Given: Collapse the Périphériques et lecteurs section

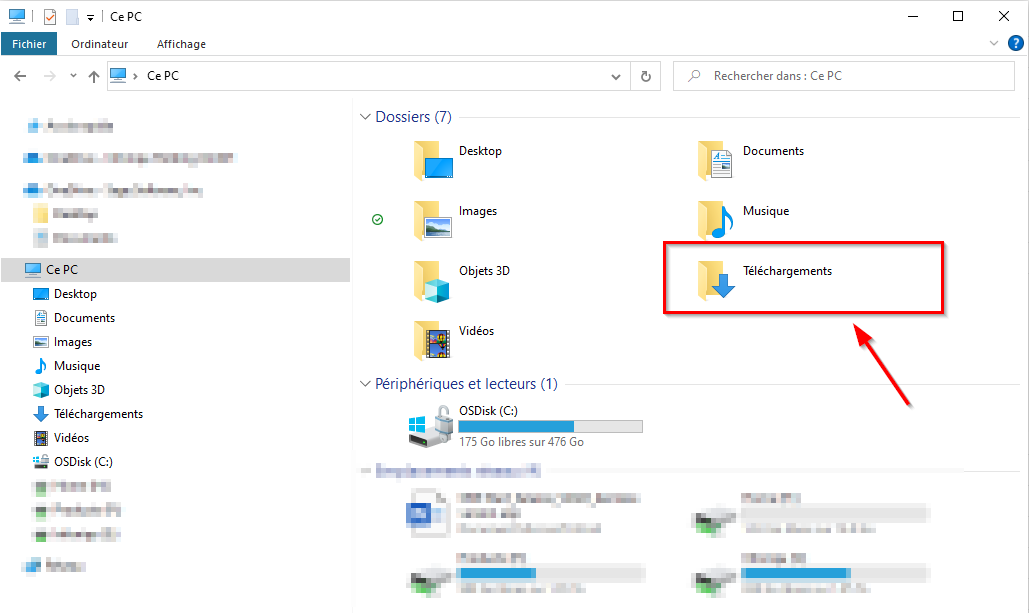Looking at the screenshot, I should tap(366, 384).
